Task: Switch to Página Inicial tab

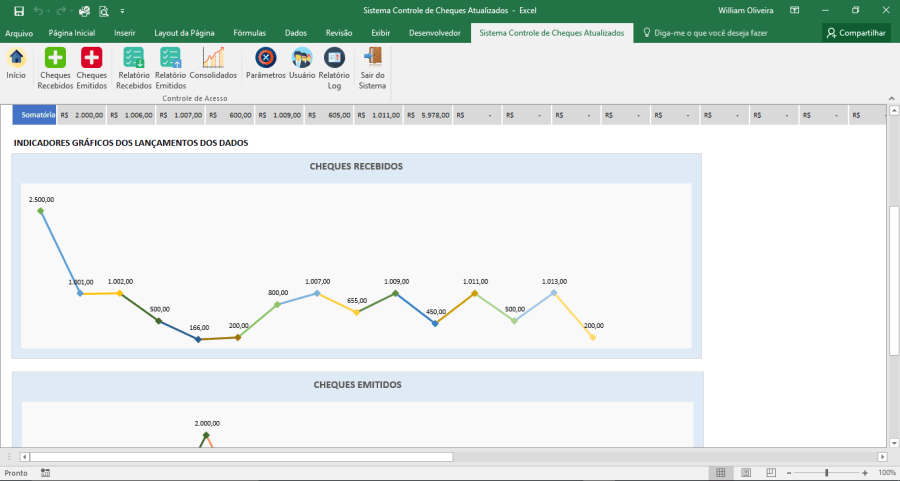Action: click(72, 33)
